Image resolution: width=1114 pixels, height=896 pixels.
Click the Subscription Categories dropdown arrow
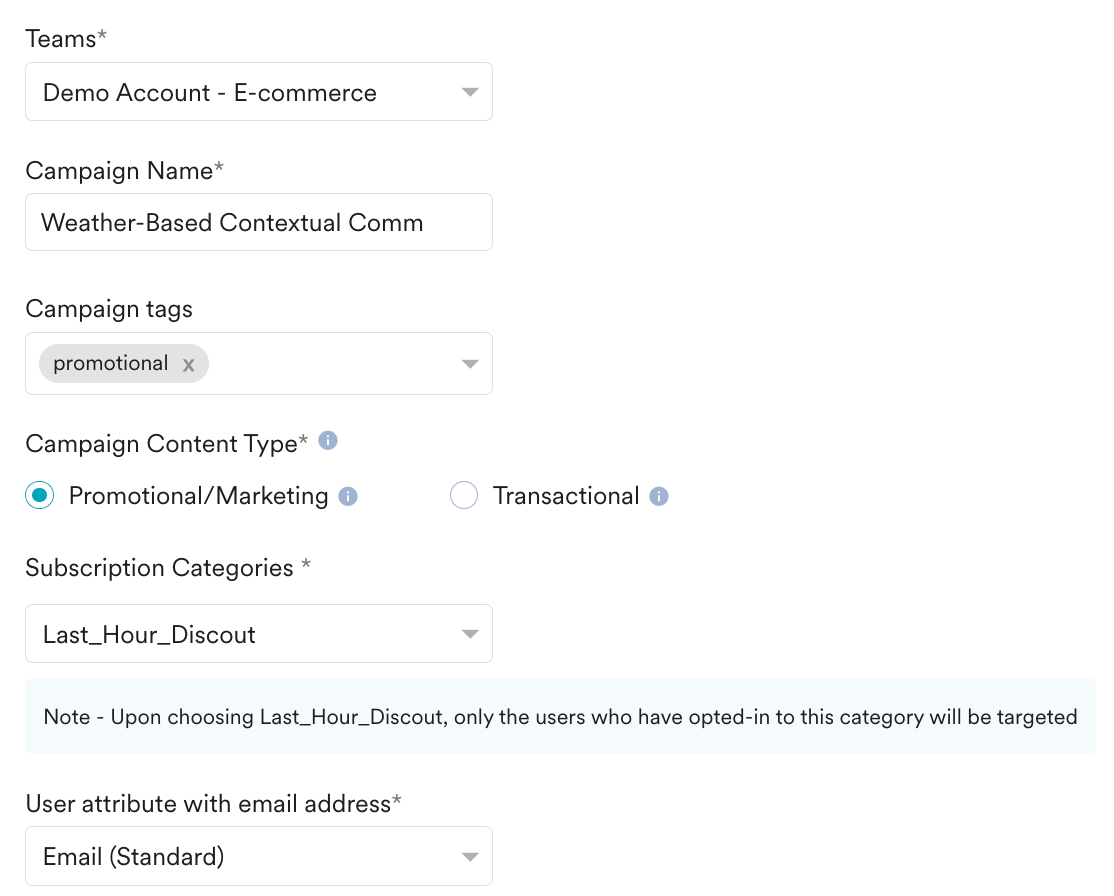click(470, 634)
